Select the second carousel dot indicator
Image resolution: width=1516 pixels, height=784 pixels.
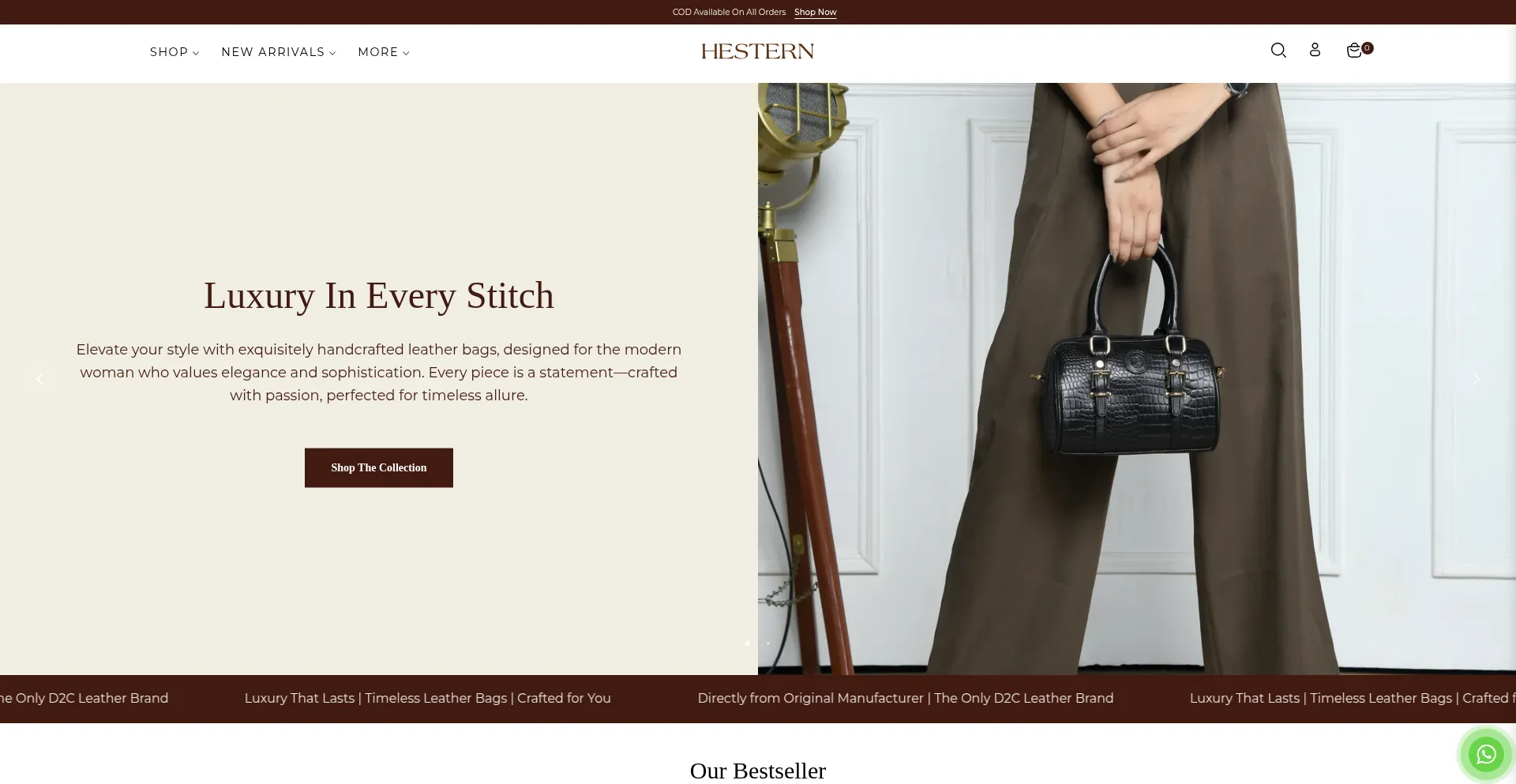pyautogui.click(x=767, y=643)
